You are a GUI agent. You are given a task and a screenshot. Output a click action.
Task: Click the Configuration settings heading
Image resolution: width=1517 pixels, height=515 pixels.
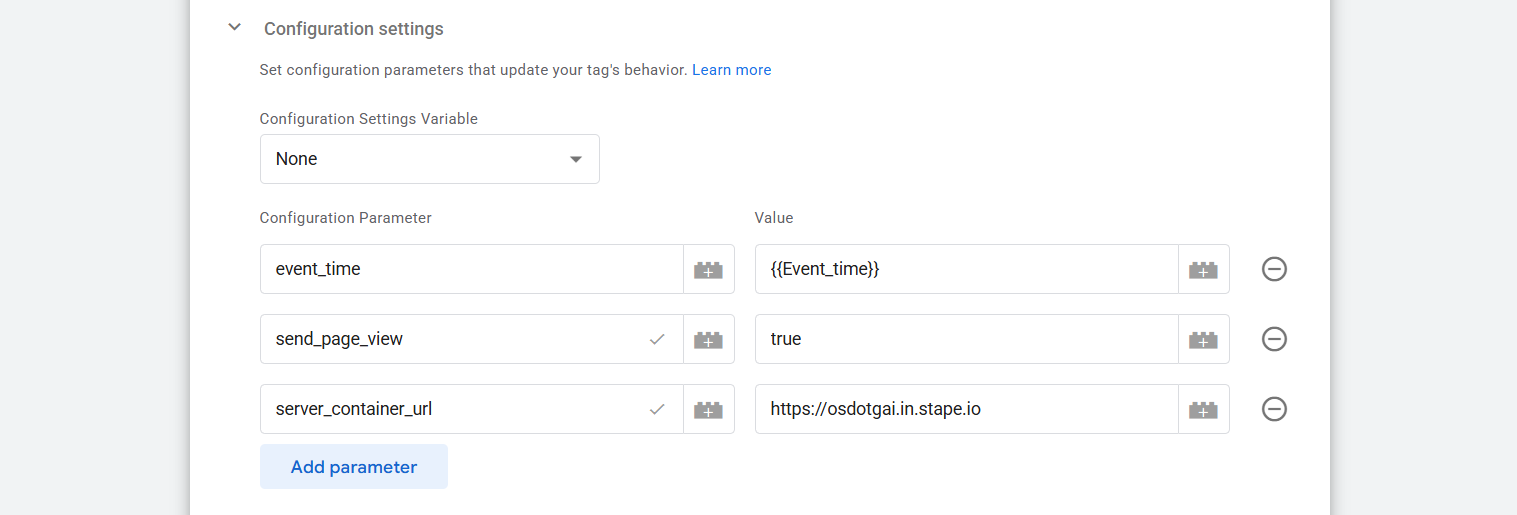click(353, 29)
